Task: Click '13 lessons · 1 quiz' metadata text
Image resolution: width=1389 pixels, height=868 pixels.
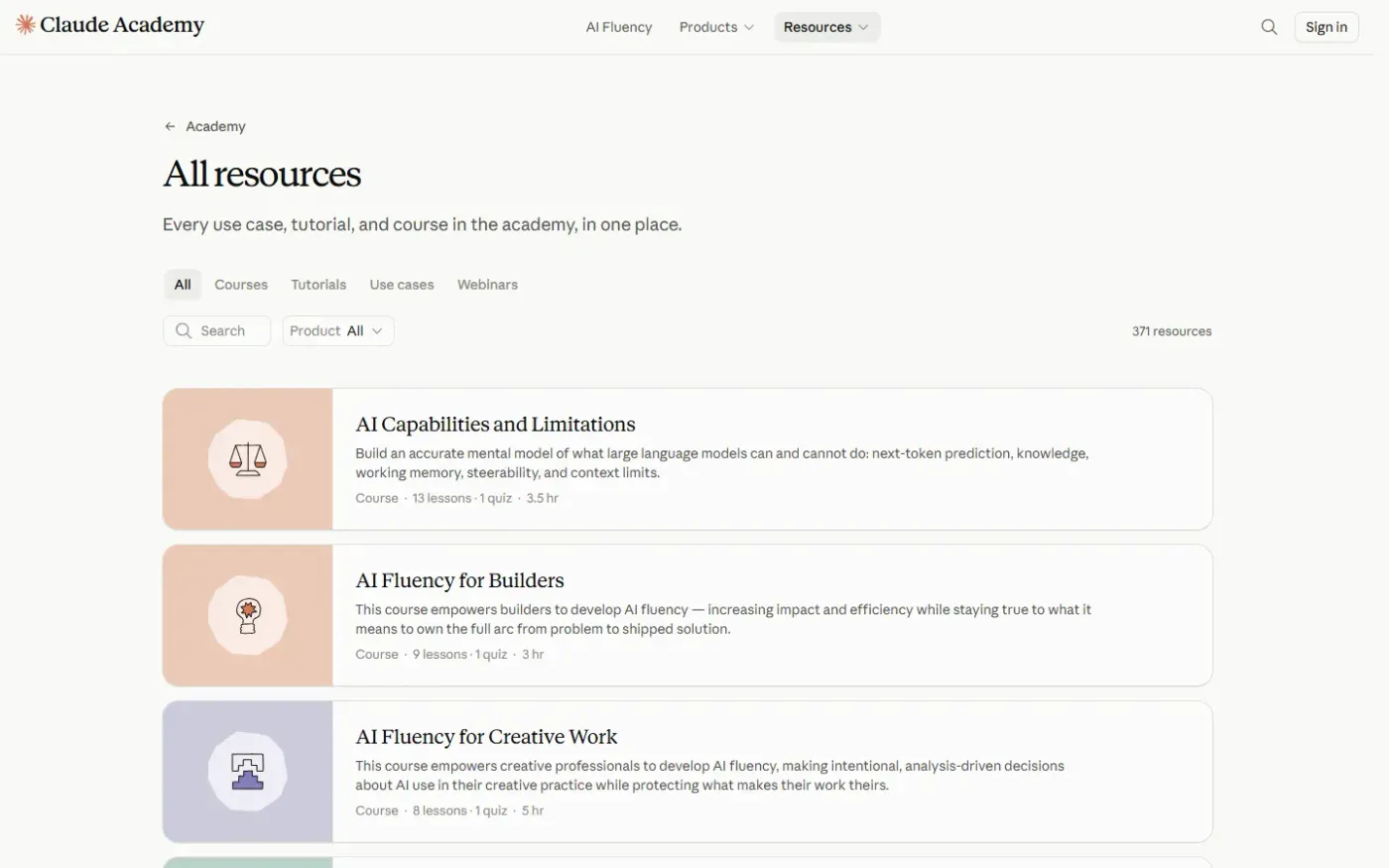Action: click(462, 498)
